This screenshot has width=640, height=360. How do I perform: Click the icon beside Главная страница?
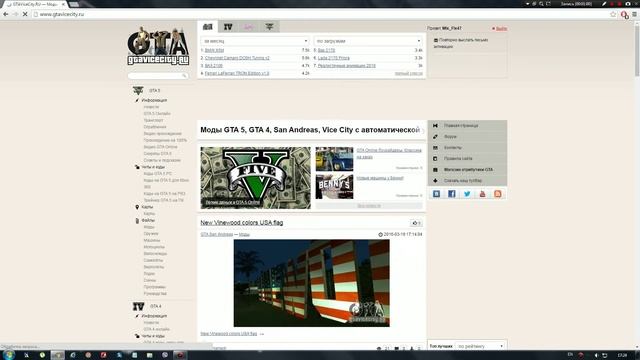pos(435,126)
